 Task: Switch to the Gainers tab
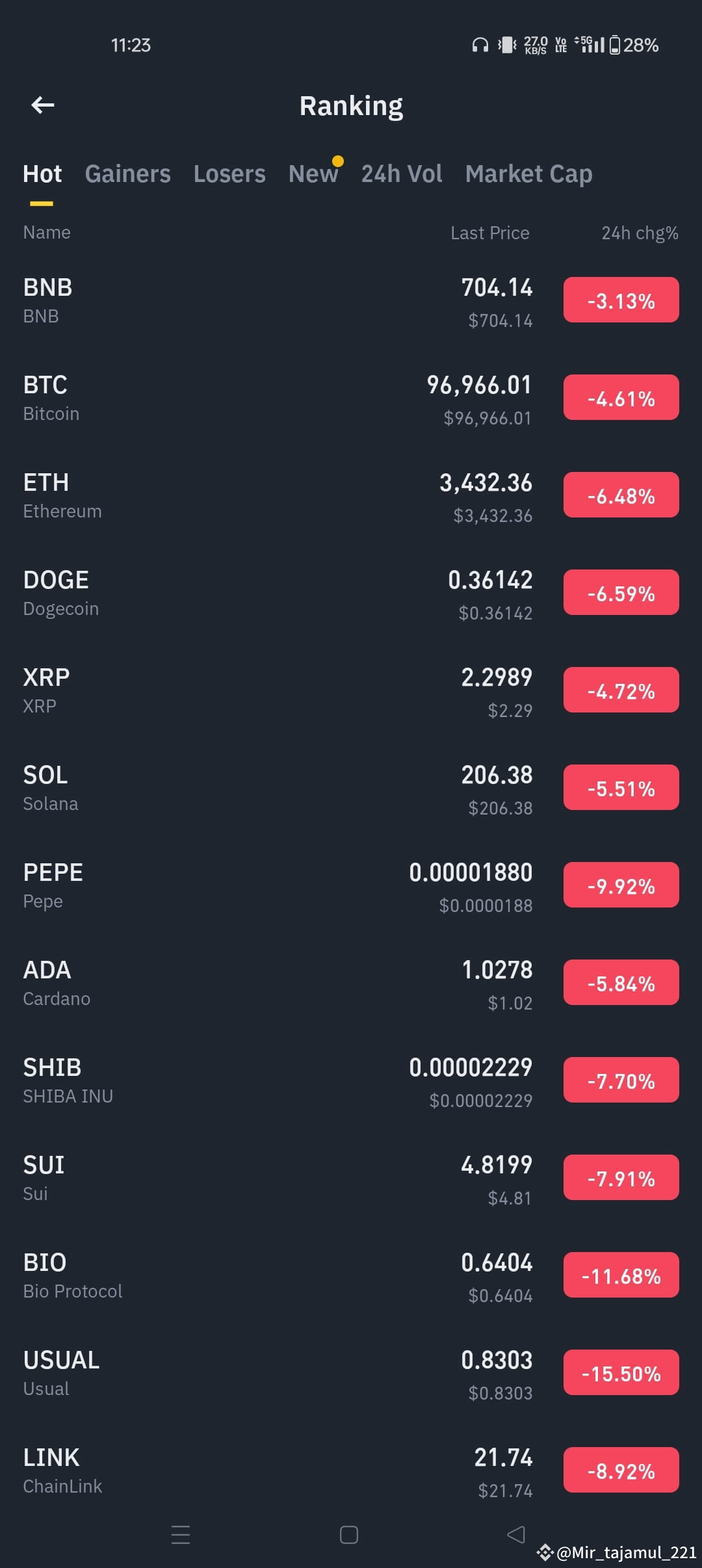pos(128,174)
